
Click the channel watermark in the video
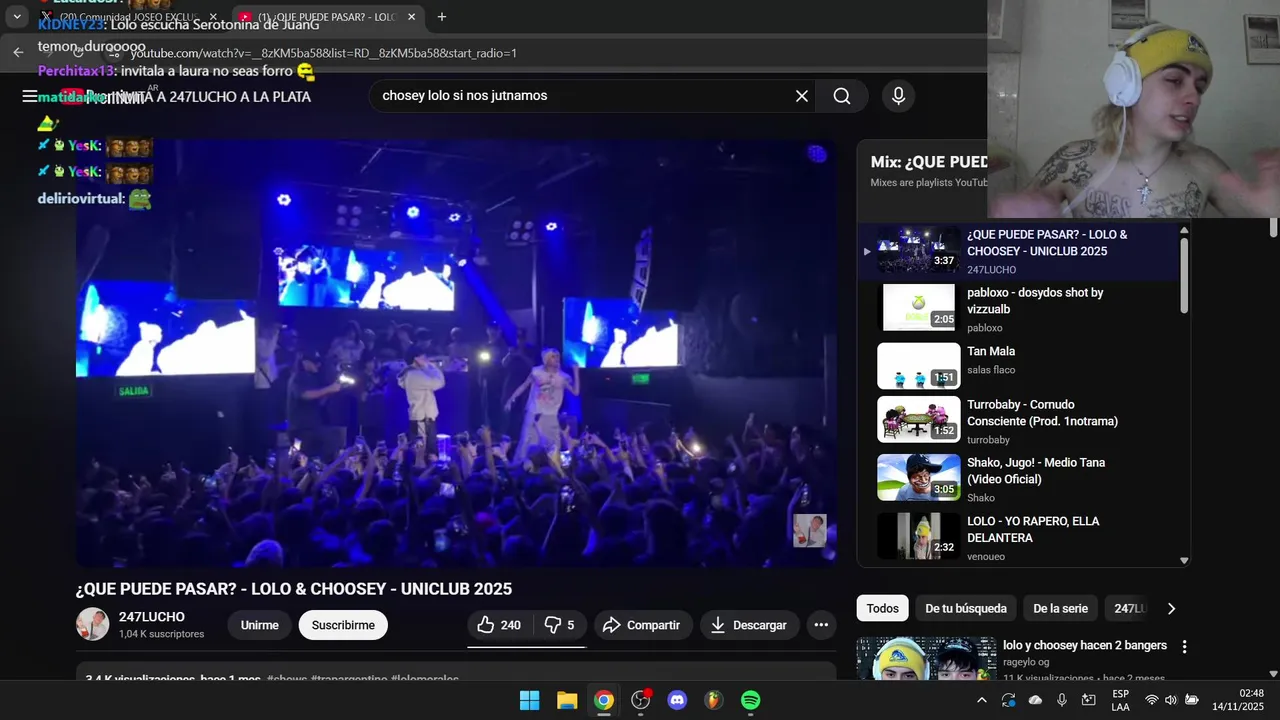click(810, 531)
